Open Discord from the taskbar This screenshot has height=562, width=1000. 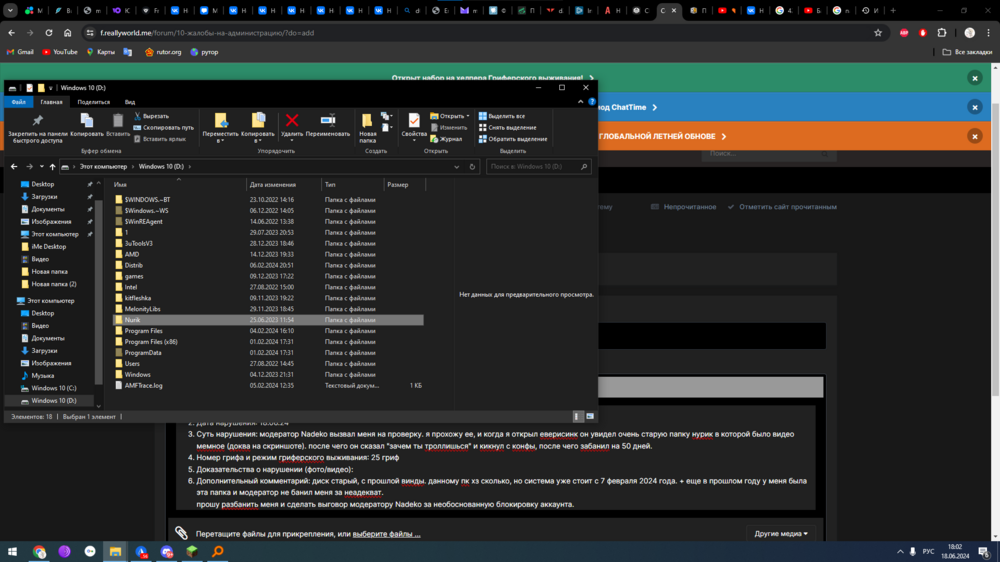pyautogui.click(x=166, y=552)
